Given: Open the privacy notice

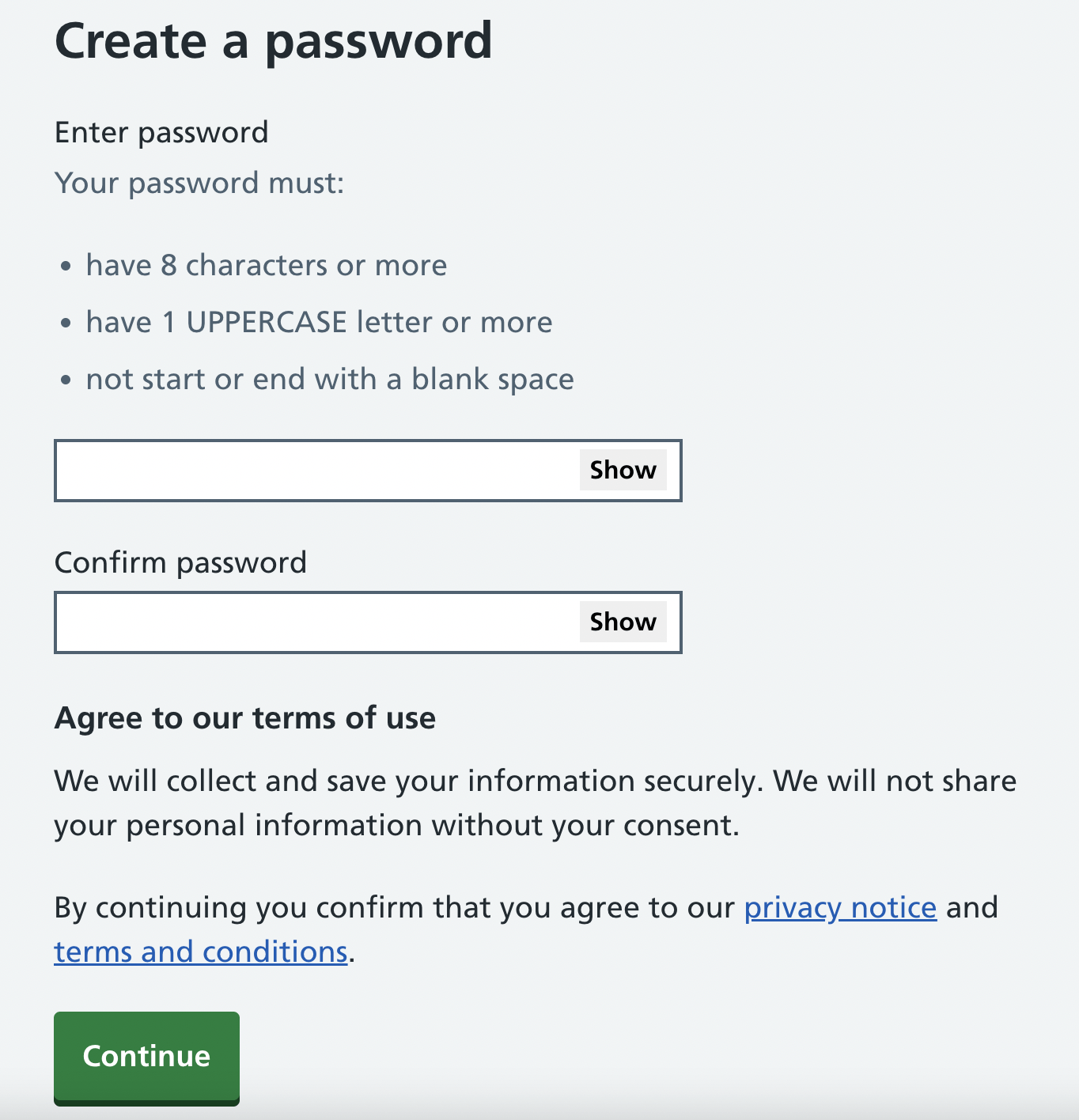Looking at the screenshot, I should pyautogui.click(x=839, y=908).
